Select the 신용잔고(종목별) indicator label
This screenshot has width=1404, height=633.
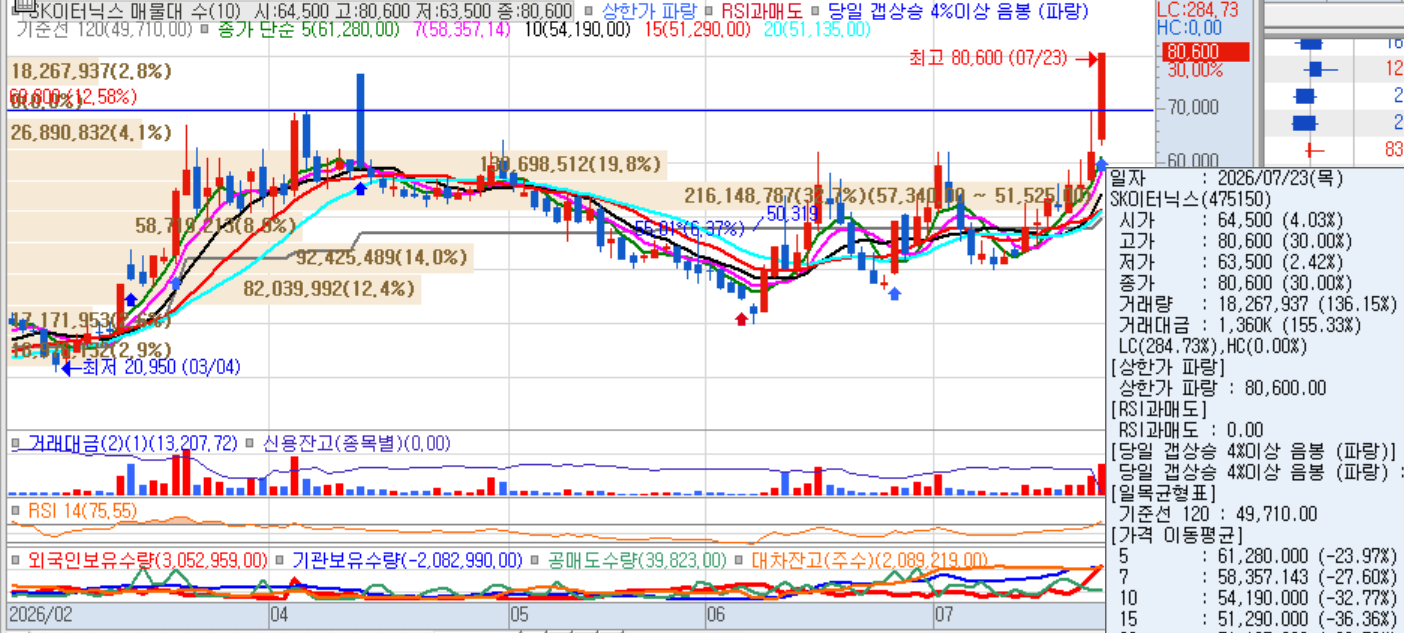pos(357,443)
